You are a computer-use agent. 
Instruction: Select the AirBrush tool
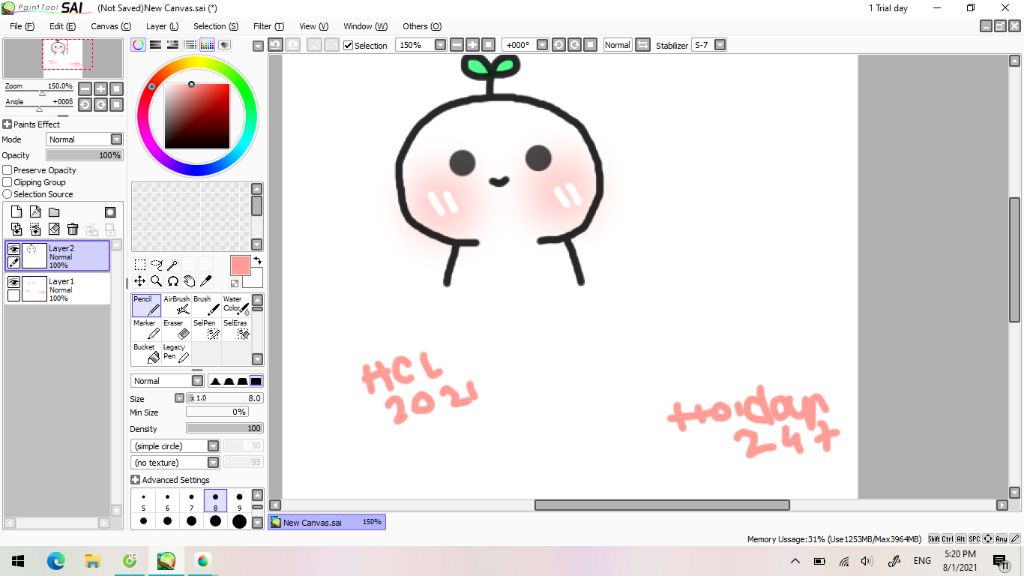pyautogui.click(x=176, y=305)
